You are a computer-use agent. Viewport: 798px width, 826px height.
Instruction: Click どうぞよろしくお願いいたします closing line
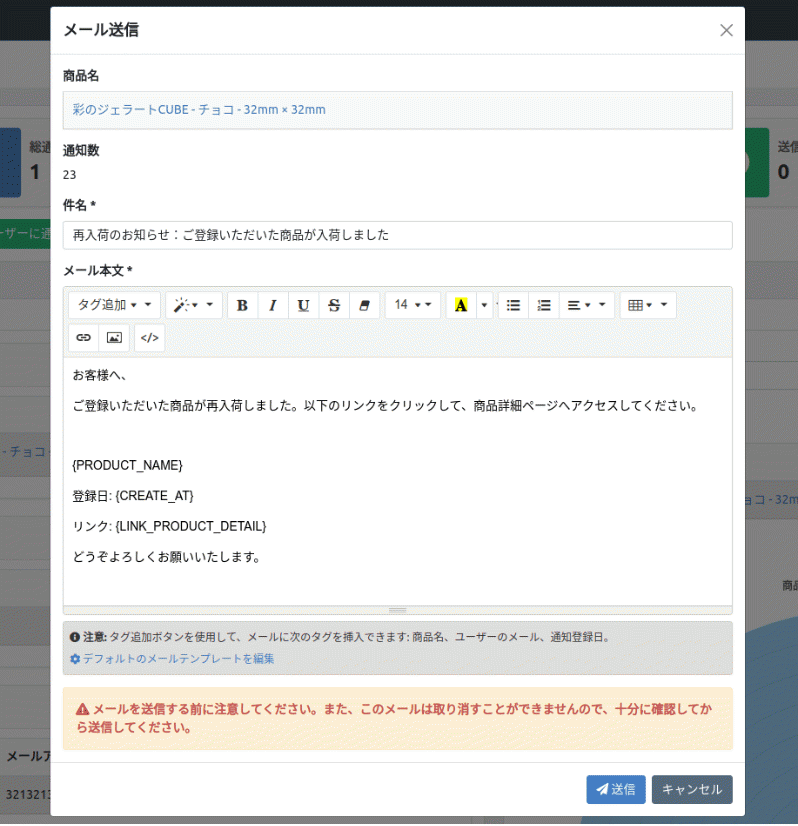pyautogui.click(x=166, y=557)
